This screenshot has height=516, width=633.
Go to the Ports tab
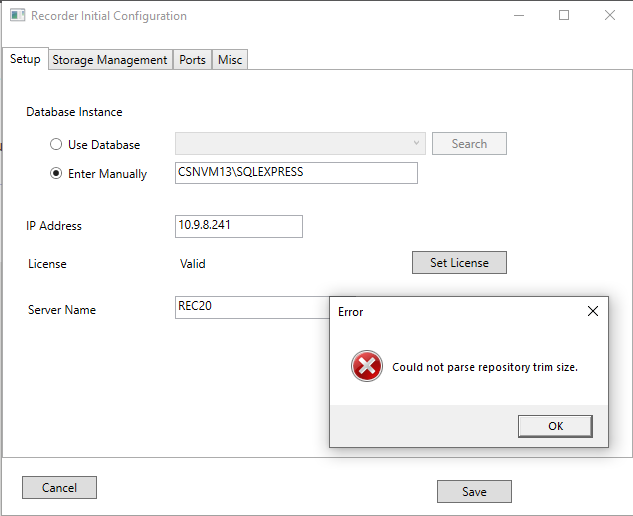(x=193, y=60)
